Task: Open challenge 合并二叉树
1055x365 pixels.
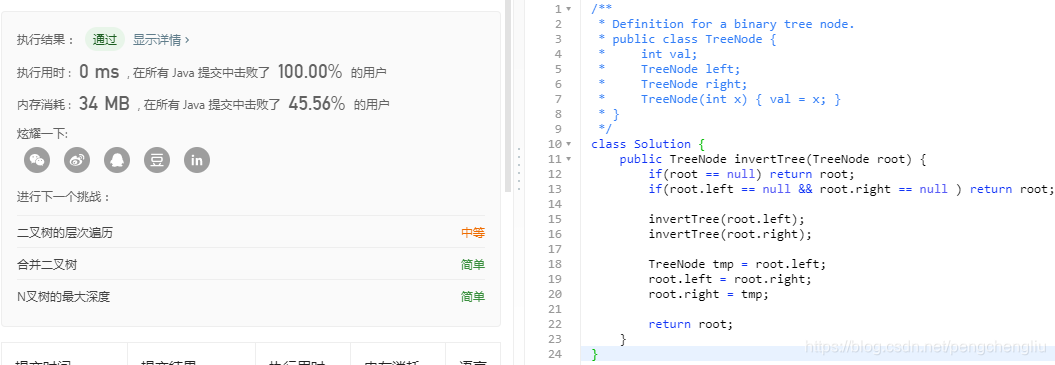Action: (47, 265)
